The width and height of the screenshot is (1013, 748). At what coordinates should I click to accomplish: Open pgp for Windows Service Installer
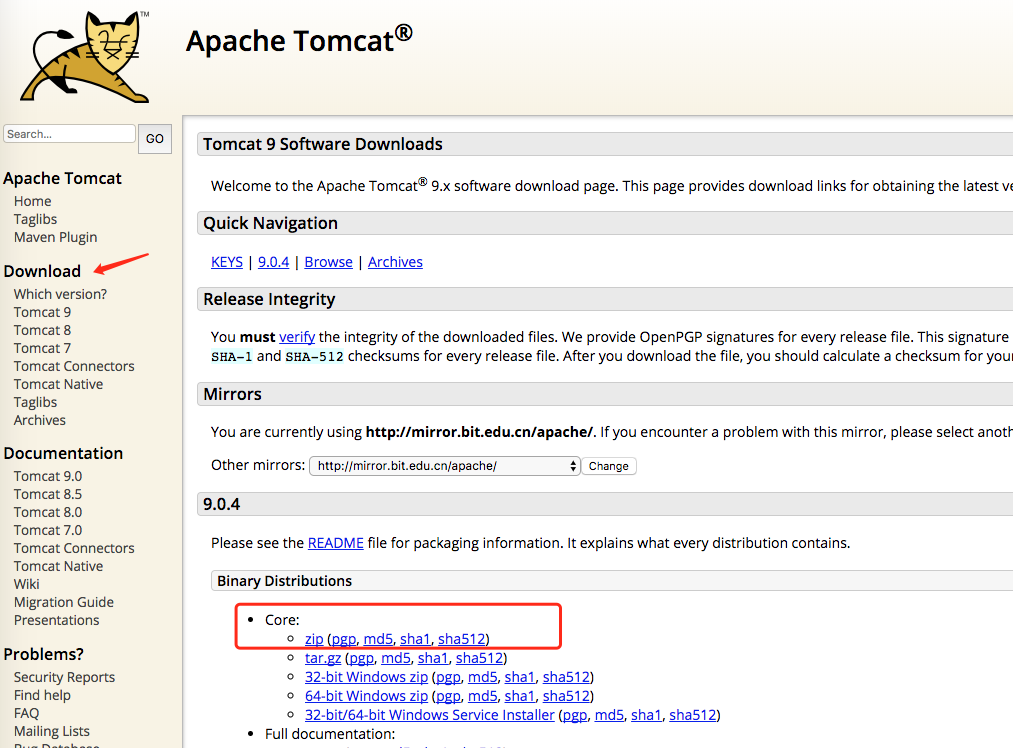[575, 716]
